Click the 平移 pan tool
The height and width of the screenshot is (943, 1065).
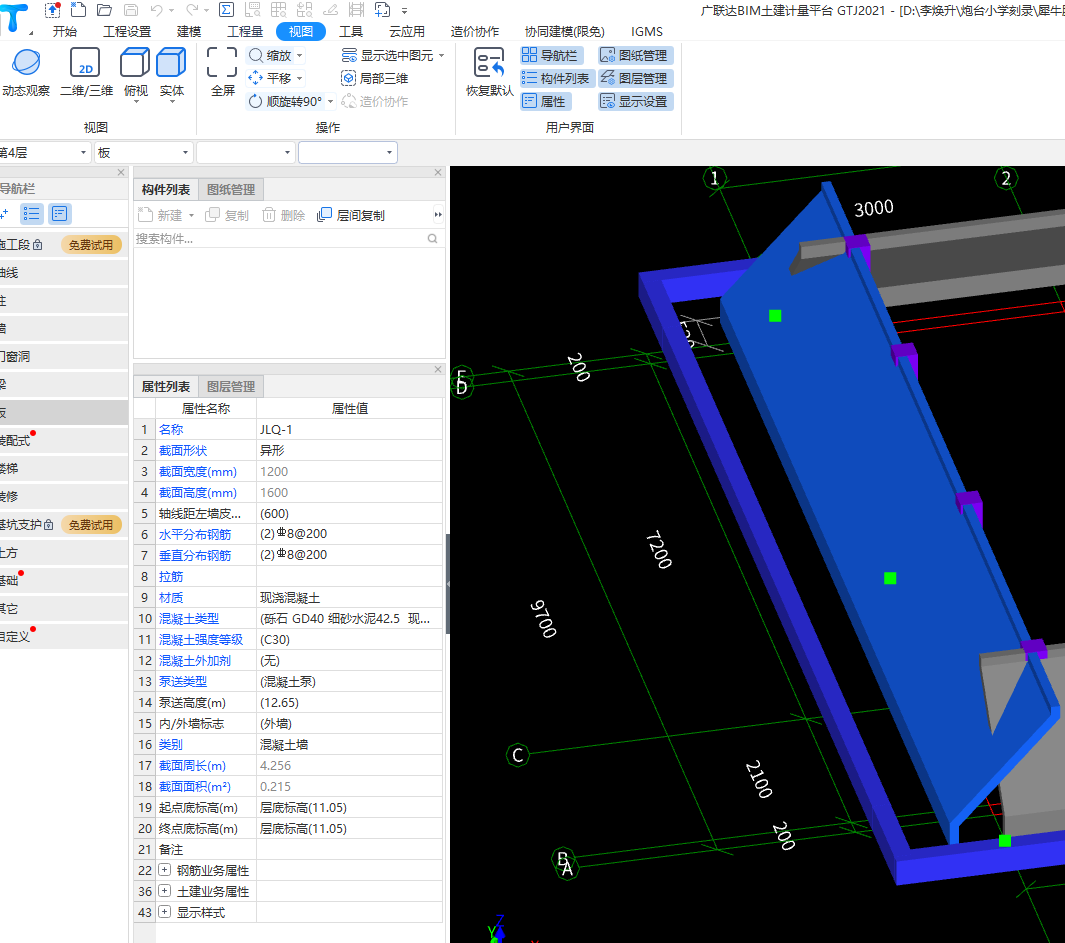[270, 79]
